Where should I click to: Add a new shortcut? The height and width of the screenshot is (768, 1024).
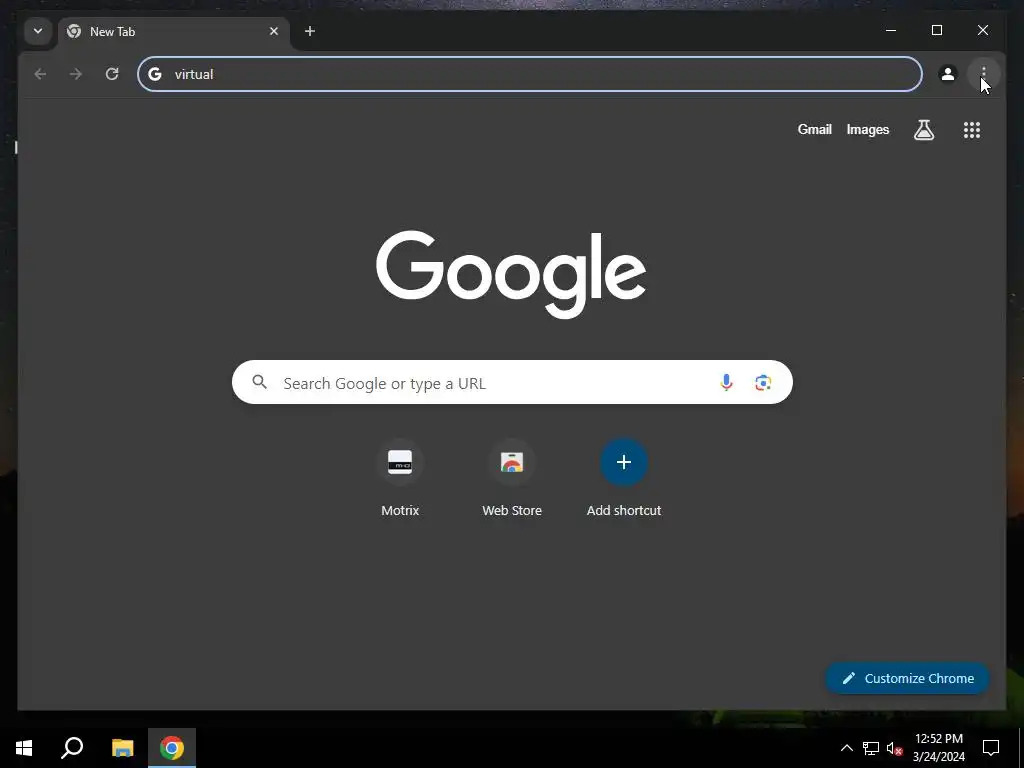624,479
